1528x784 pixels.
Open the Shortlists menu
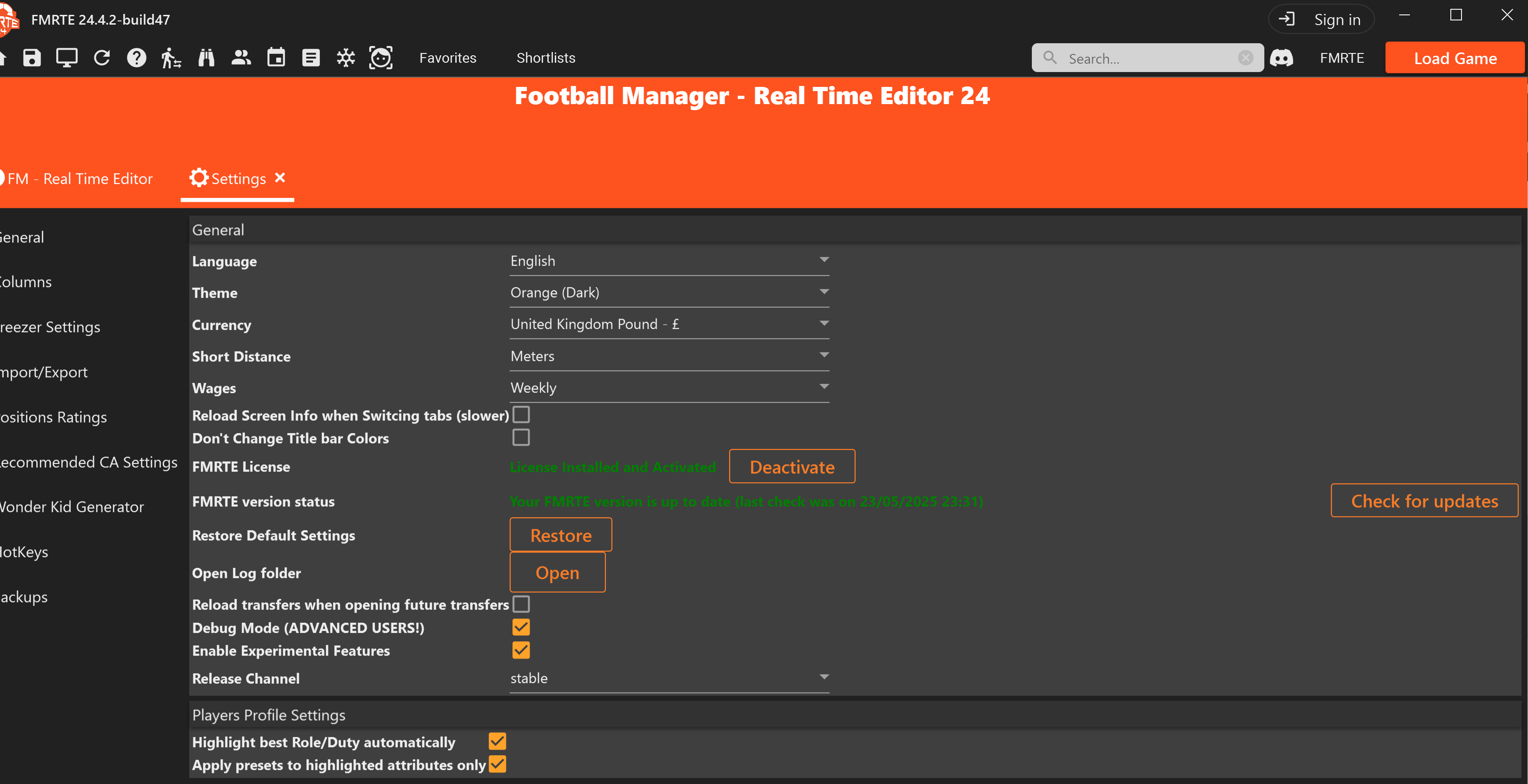[x=546, y=58]
